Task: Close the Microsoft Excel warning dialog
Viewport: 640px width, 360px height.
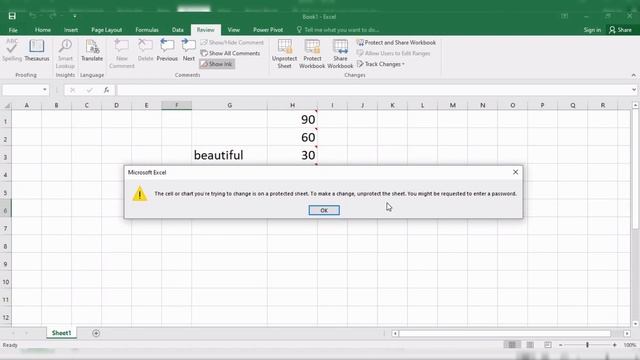Action: tap(516, 172)
